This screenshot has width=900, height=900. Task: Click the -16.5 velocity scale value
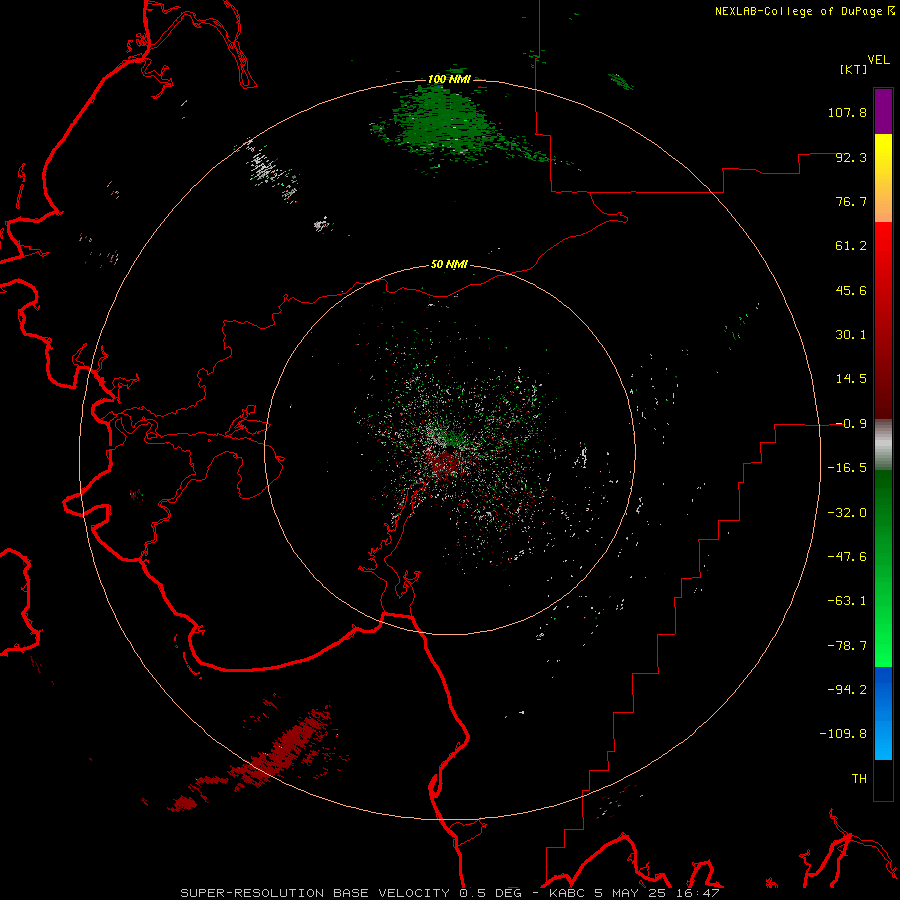847,468
